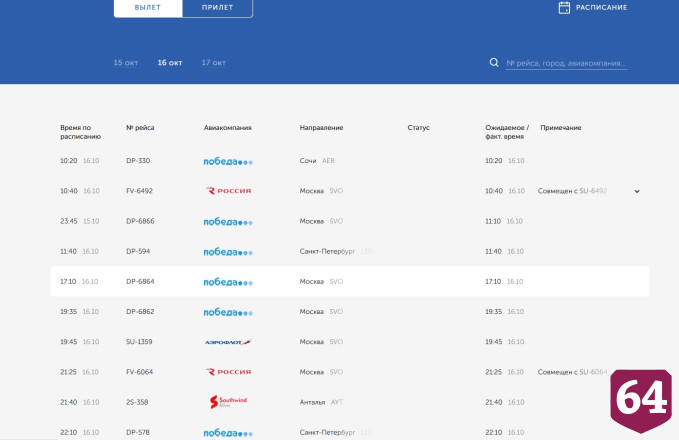Screen dimensions: 679x440
Task: Click the Southwind logo for 2S-358
Action: (228, 401)
